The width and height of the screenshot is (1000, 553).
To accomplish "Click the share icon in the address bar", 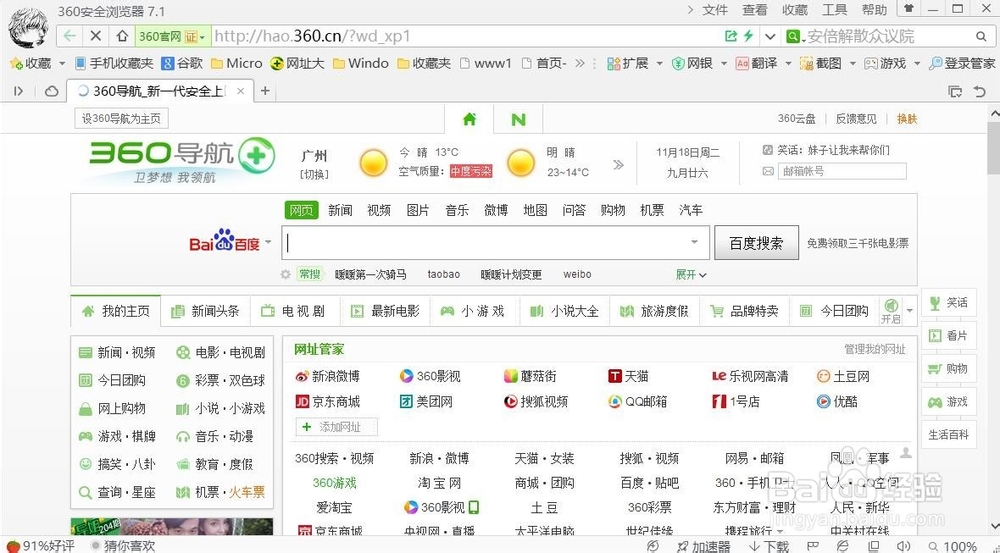I will coord(731,36).
